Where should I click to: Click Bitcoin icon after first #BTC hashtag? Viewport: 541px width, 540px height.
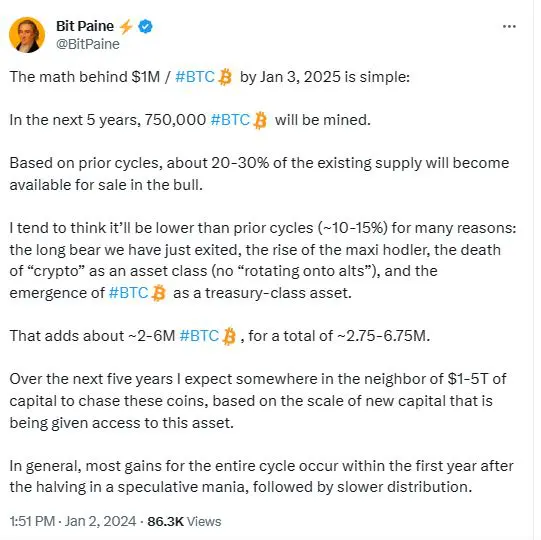click(x=225, y=77)
